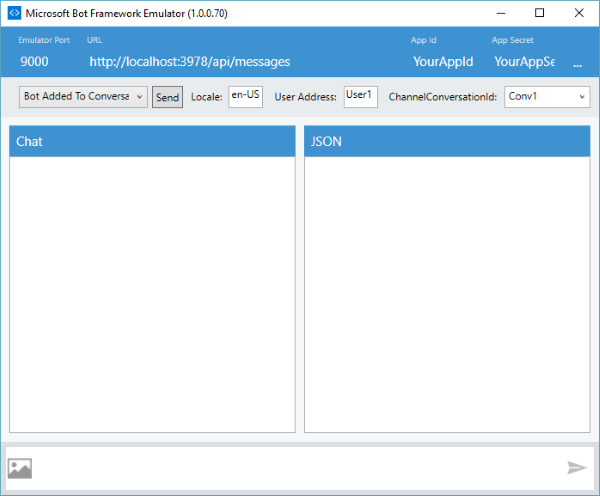This screenshot has width=600, height=496.
Task: Maximize the emulator window
Action: tap(540, 13)
